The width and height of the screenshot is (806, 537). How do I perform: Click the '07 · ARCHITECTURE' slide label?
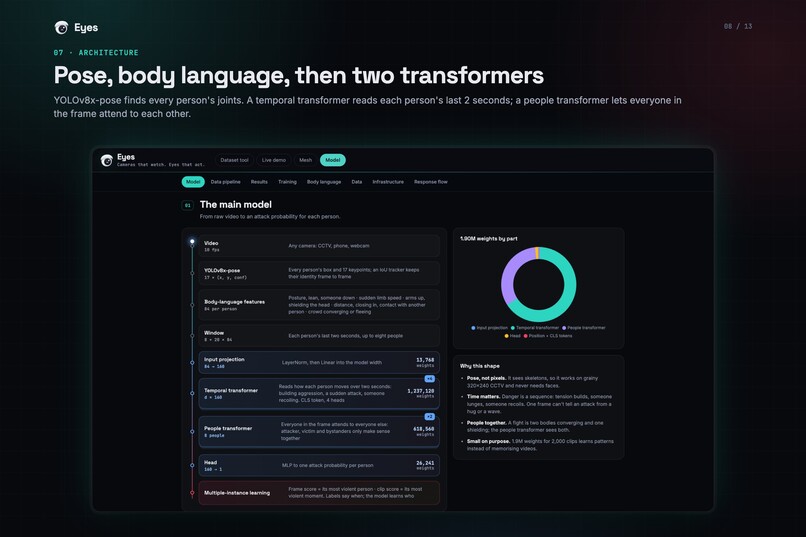96,52
